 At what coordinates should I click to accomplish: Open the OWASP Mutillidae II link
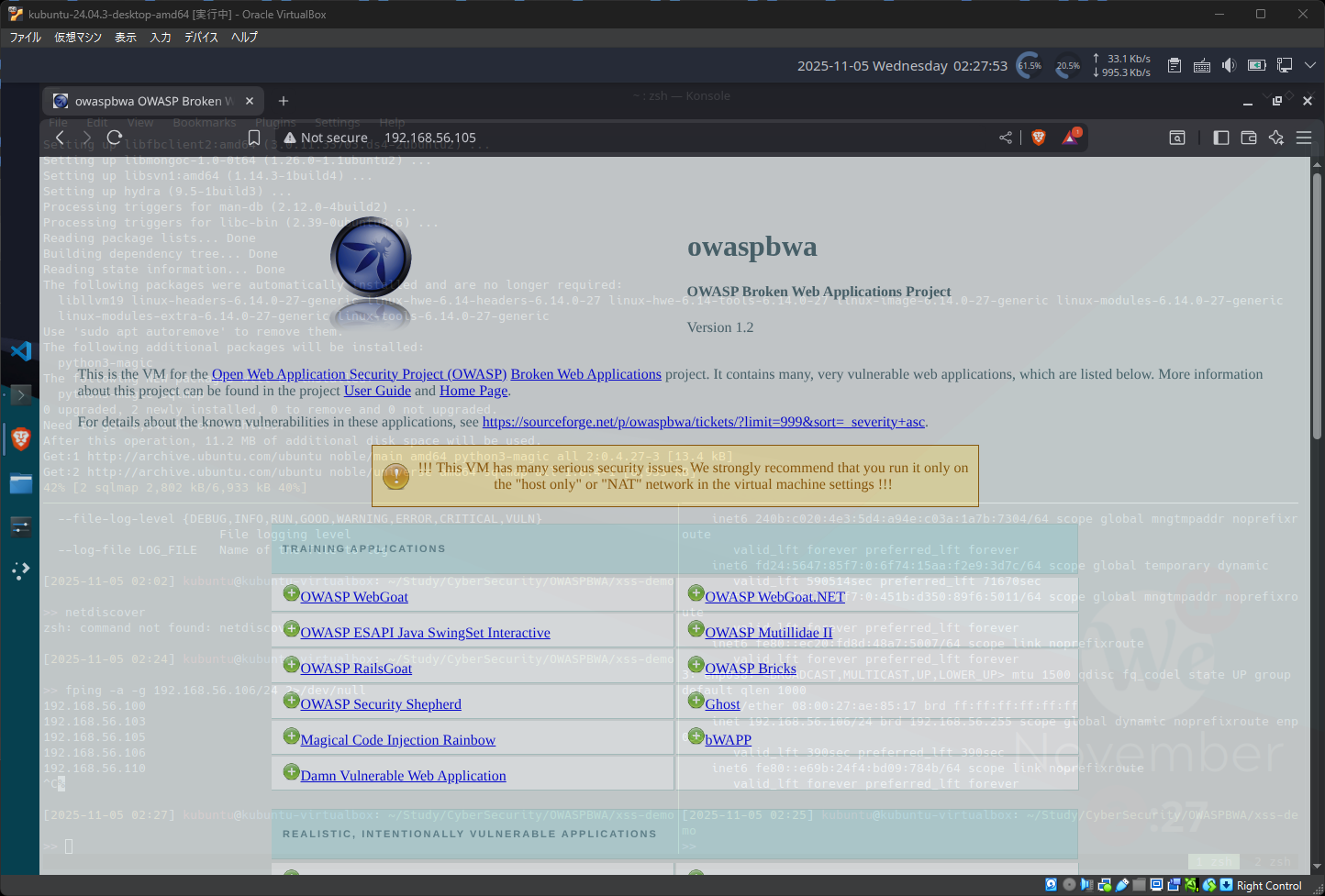point(769,633)
